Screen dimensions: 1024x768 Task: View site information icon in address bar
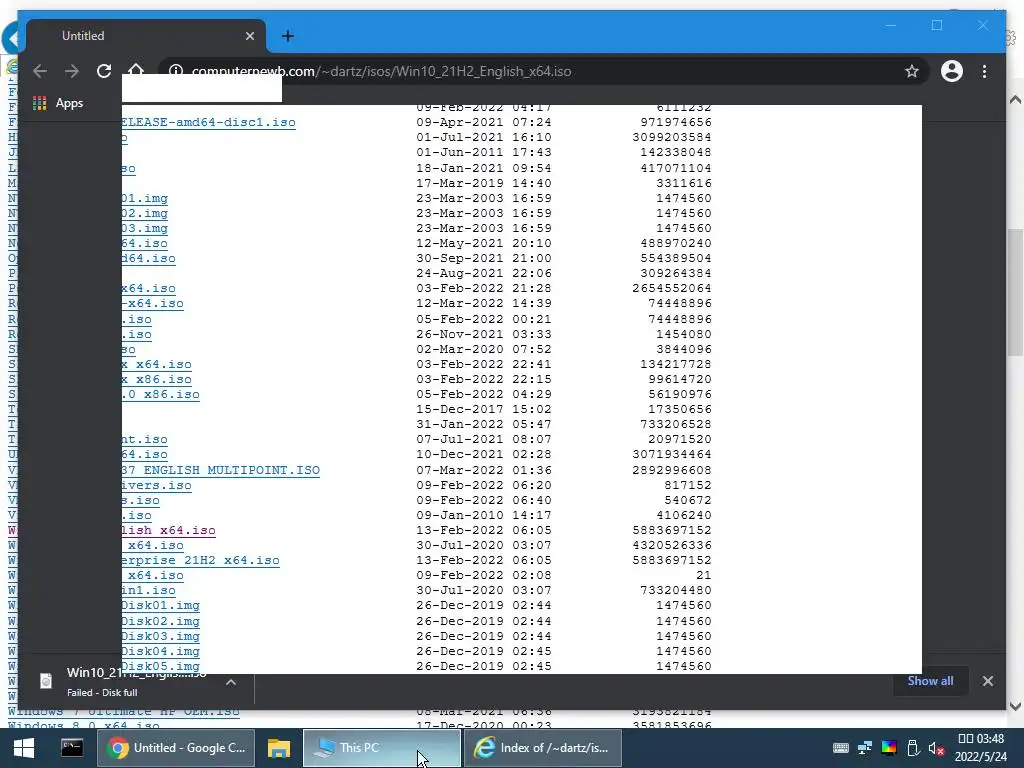click(176, 71)
